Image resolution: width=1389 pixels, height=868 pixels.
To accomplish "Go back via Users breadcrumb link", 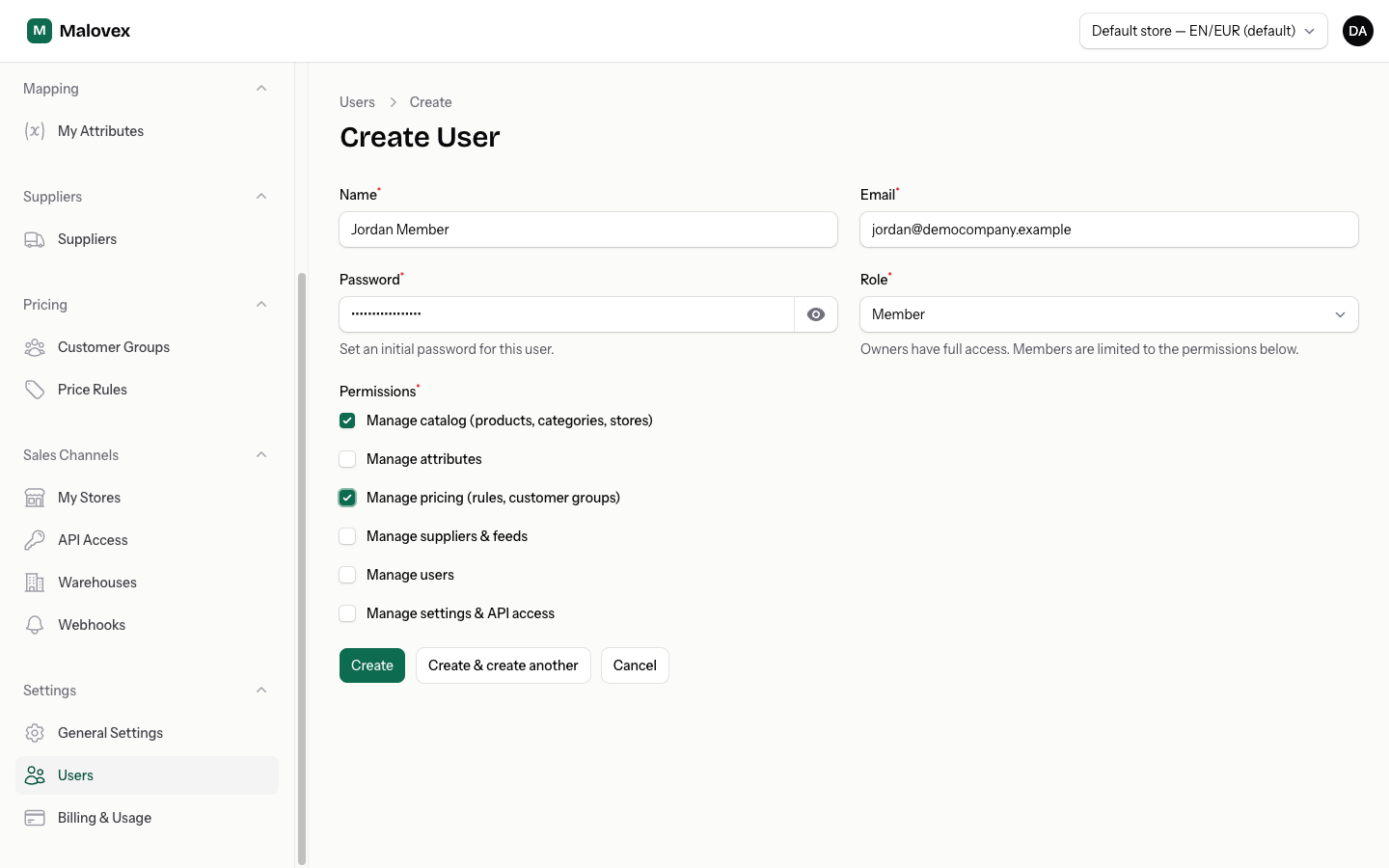I will 357,102.
